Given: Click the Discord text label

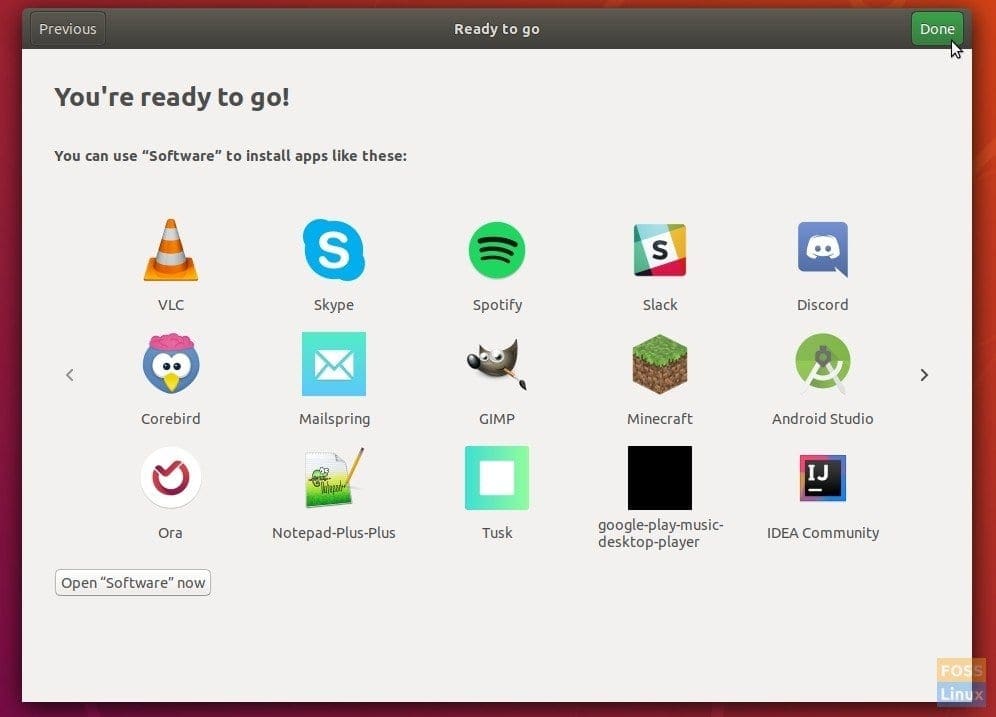Looking at the screenshot, I should click(x=823, y=305).
